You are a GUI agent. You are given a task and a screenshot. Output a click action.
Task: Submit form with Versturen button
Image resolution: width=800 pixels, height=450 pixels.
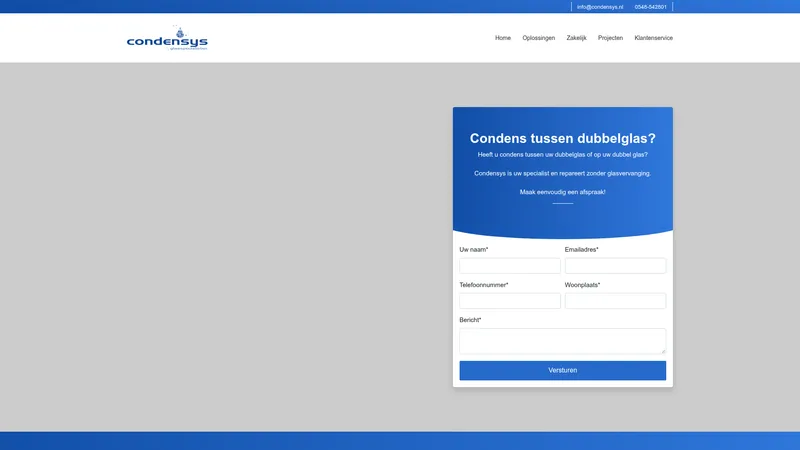pyautogui.click(x=562, y=370)
